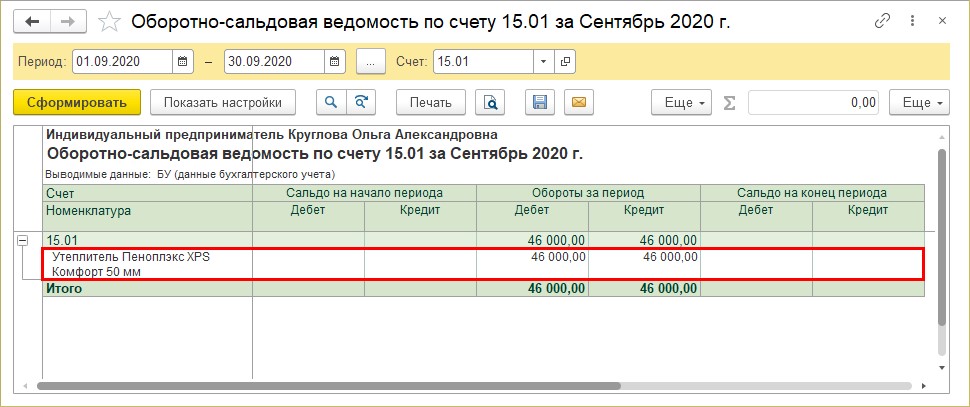
Task: Click Показать настройки button
Action: pos(223,102)
